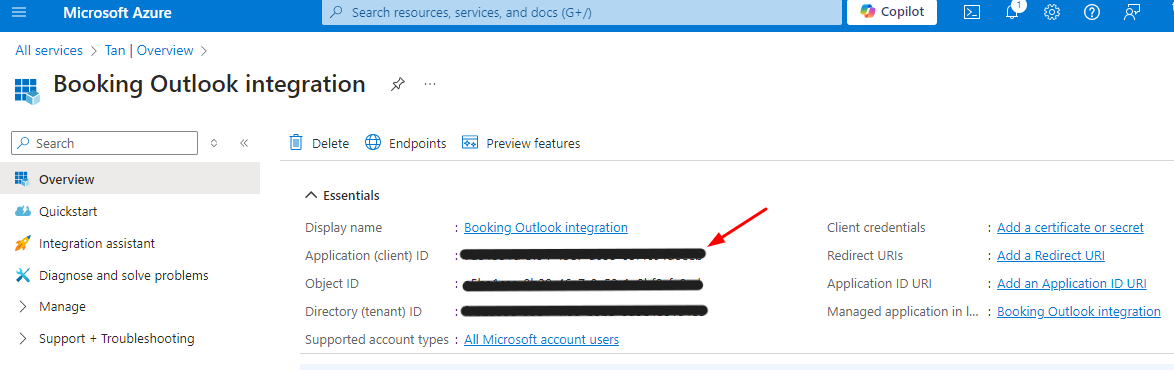Pin Booking Outlook integration to dashboard
The height and width of the screenshot is (370, 1174).
398,85
